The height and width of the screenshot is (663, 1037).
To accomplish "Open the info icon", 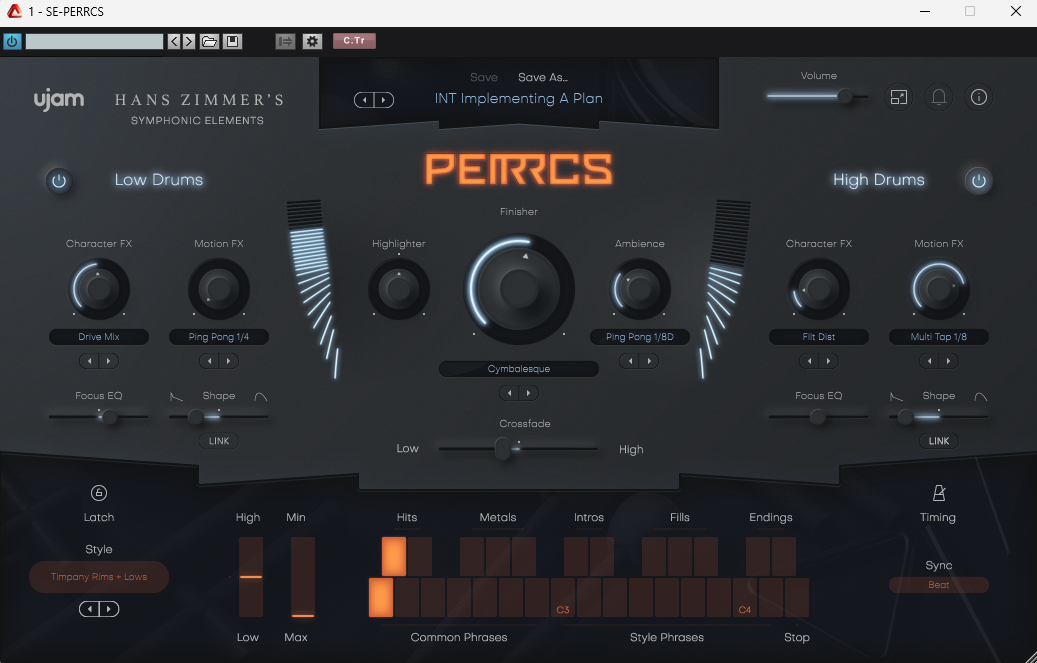I will [x=979, y=97].
